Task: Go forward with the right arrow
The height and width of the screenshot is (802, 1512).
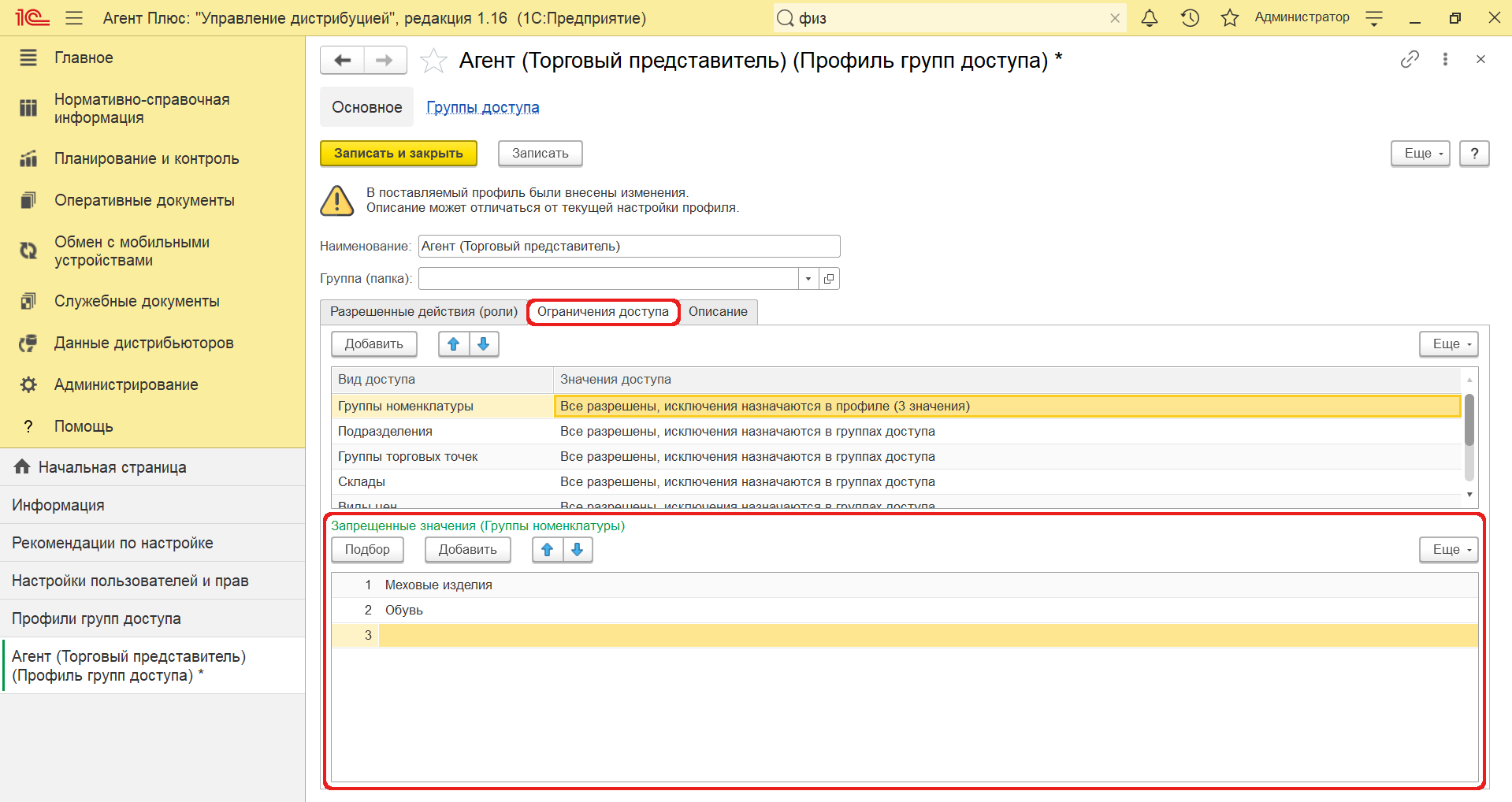Action: pos(385,60)
